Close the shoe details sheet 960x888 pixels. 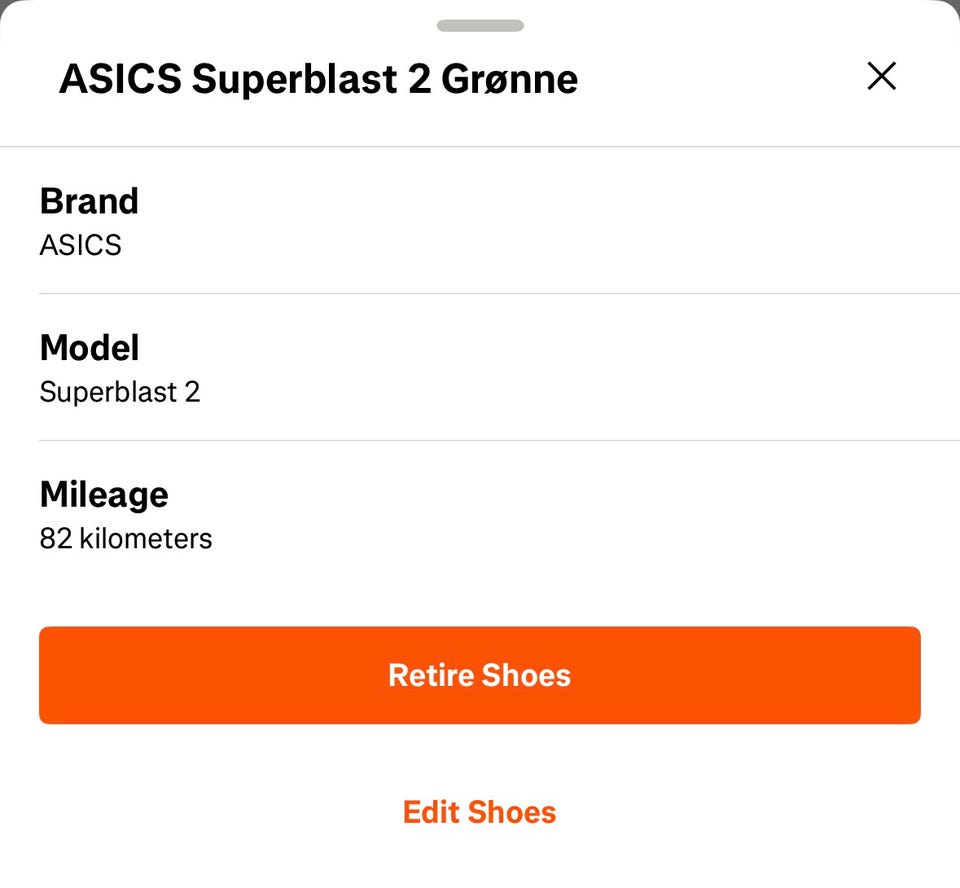[x=881, y=76]
